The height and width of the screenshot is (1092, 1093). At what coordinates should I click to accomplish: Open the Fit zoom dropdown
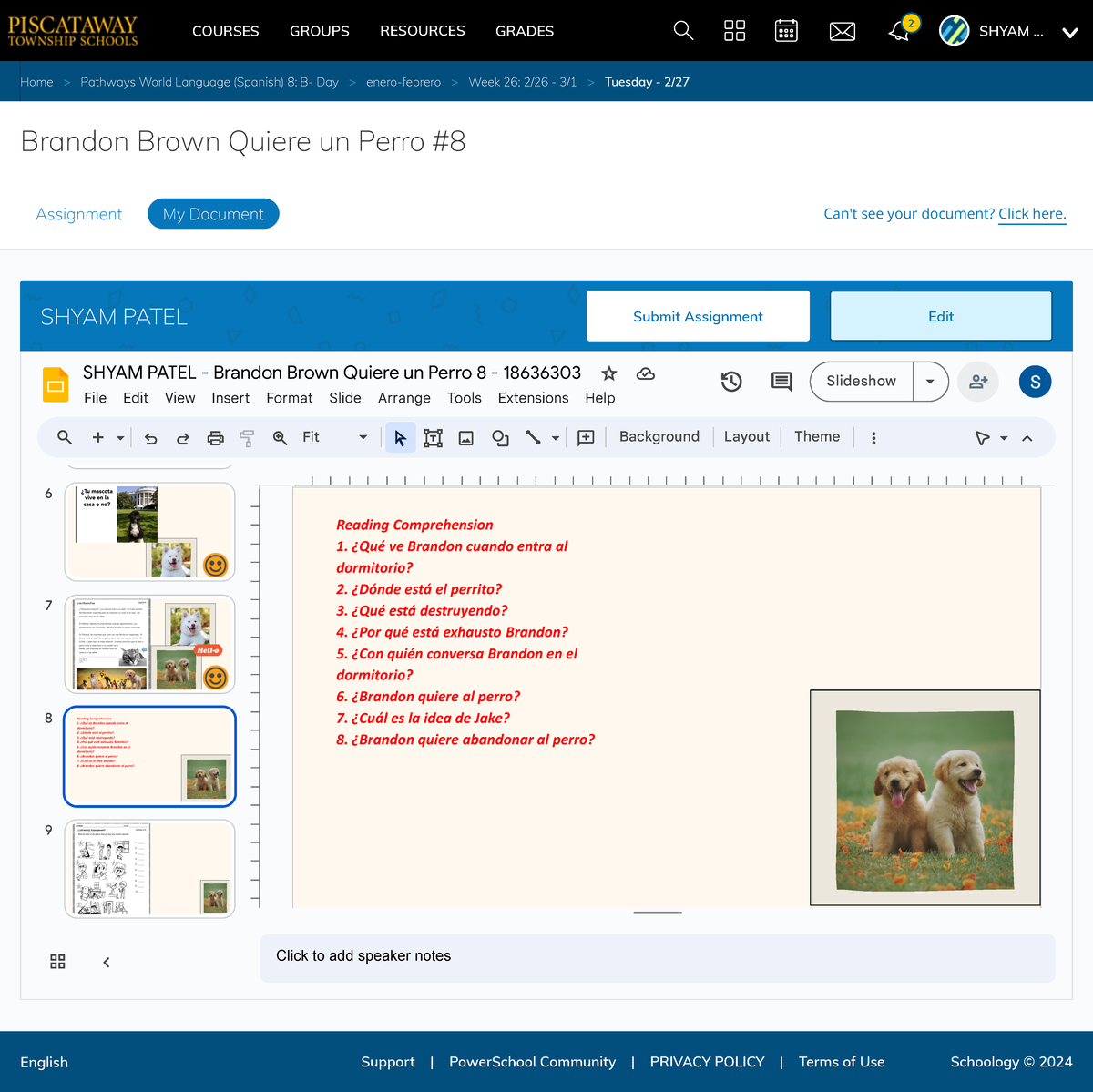pyautogui.click(x=363, y=437)
